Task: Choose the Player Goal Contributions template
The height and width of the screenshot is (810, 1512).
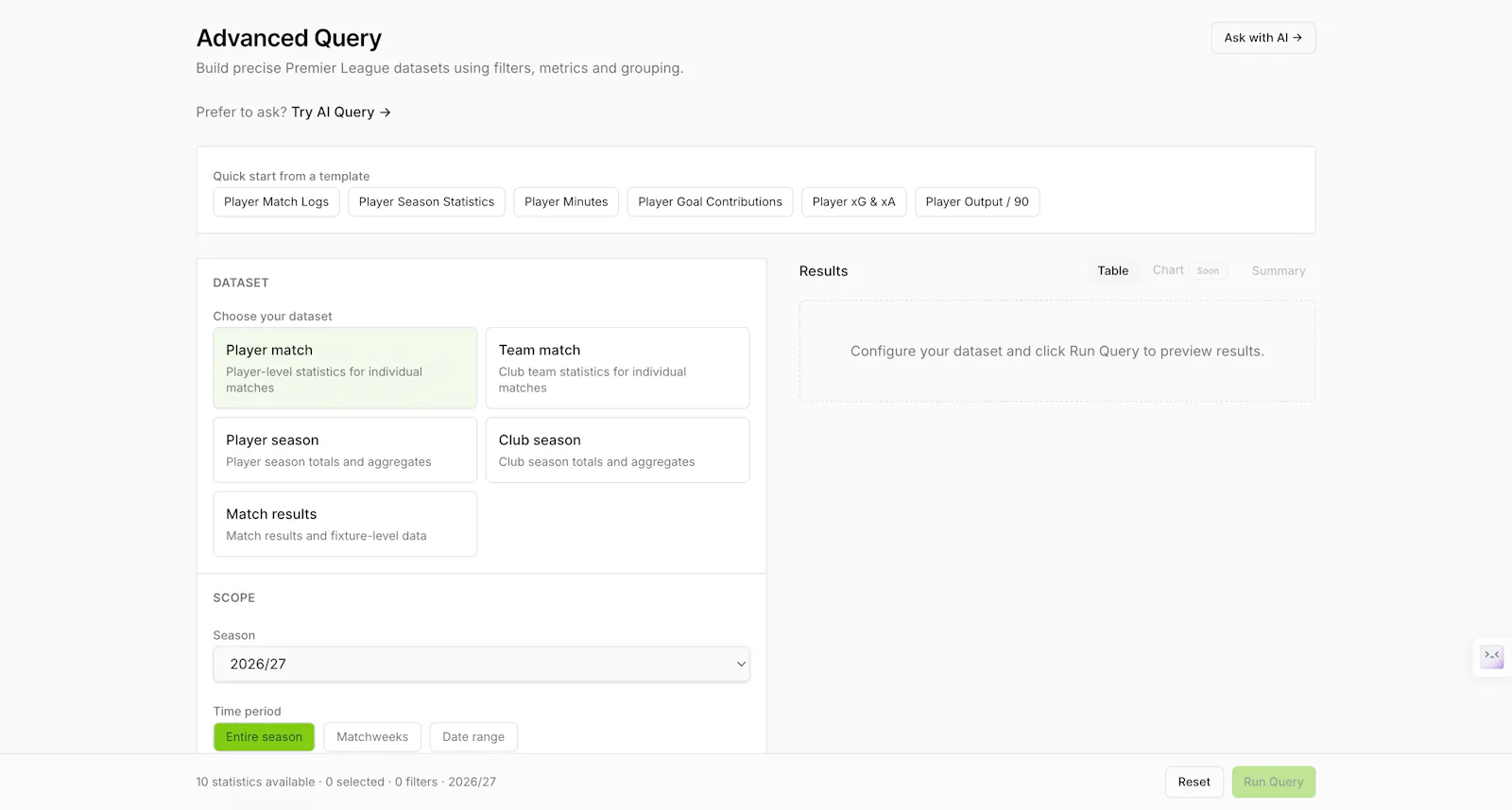Action: click(x=710, y=201)
